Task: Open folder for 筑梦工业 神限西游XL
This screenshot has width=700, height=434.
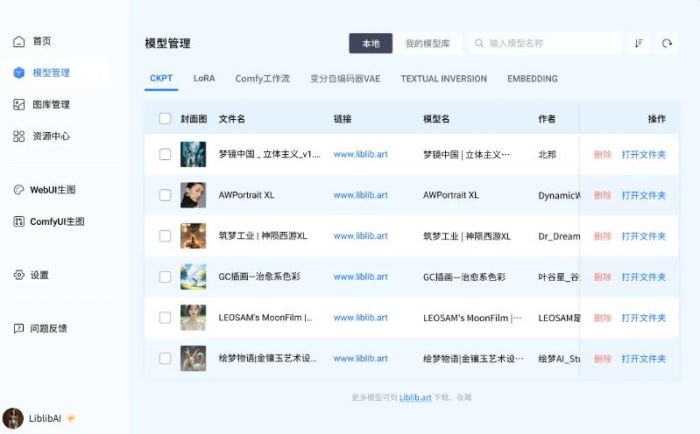Action: [x=644, y=236]
